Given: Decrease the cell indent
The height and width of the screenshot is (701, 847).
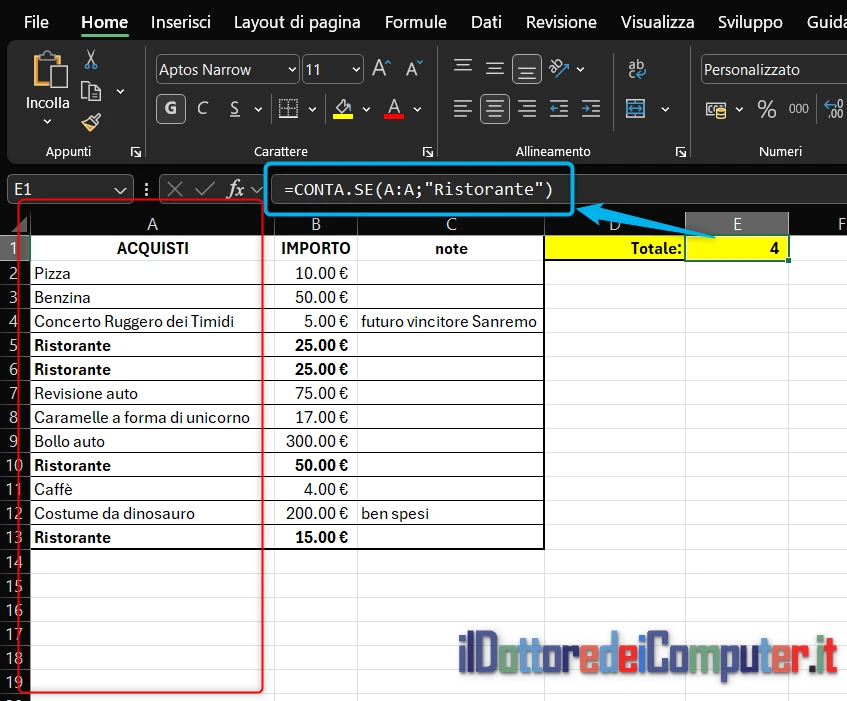Looking at the screenshot, I should (559, 109).
